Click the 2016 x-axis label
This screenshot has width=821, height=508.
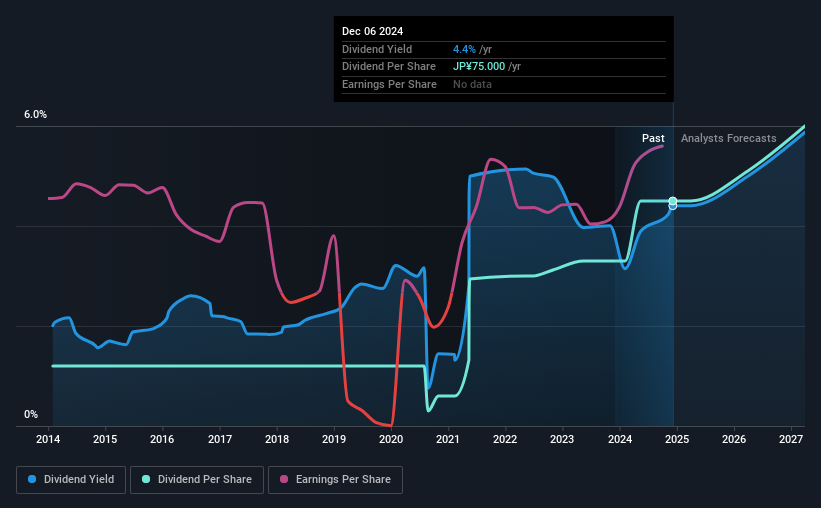pyautogui.click(x=162, y=439)
